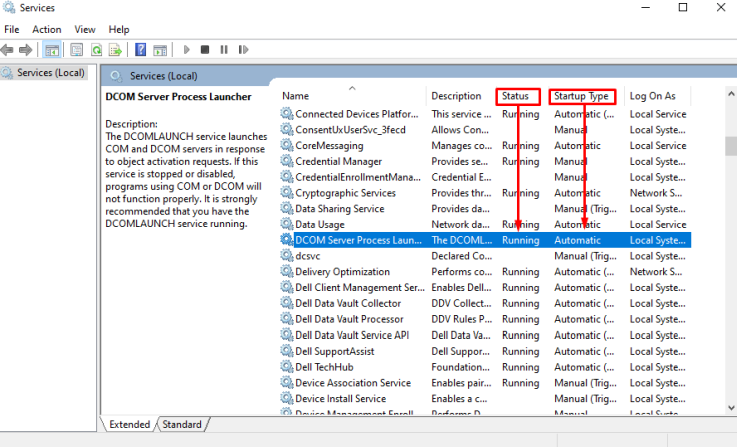Select Services (Local) in the left tree
Image resolution: width=737 pixels, height=447 pixels.
[x=50, y=73]
